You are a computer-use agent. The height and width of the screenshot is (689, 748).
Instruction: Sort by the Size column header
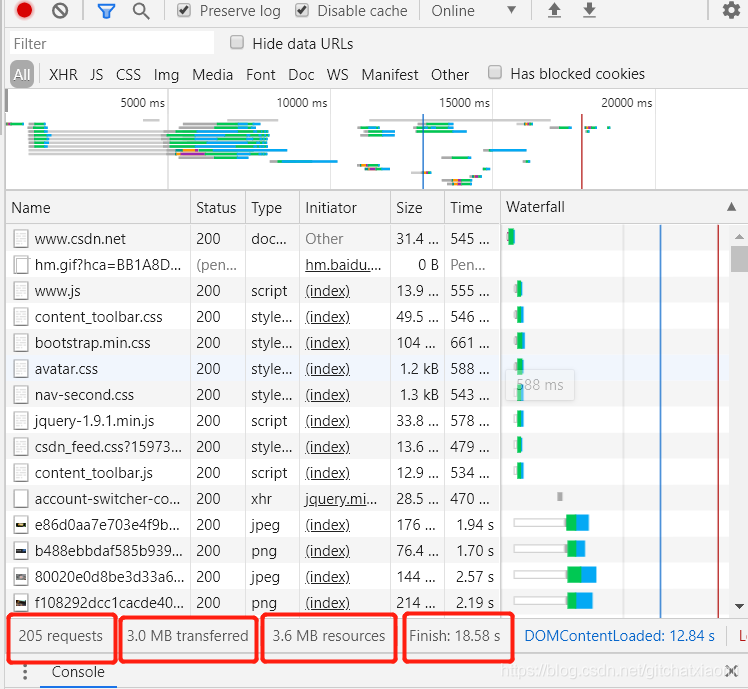[417, 208]
